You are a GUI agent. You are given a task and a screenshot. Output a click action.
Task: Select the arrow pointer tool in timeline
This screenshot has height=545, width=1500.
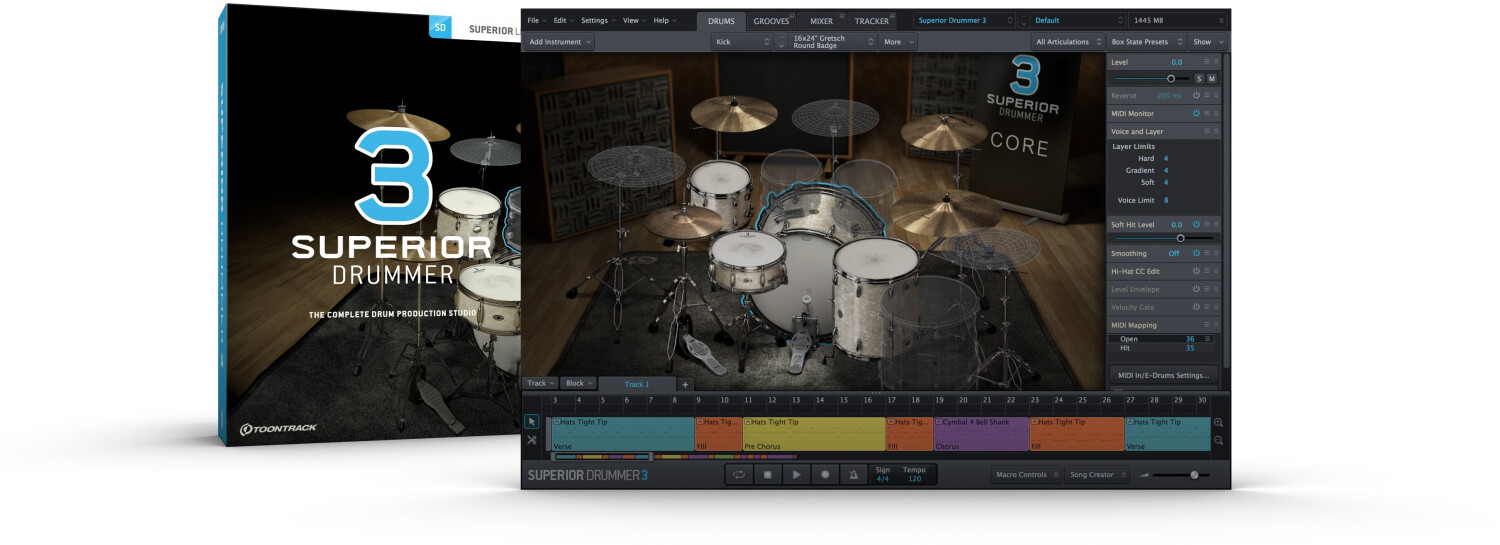(x=532, y=422)
